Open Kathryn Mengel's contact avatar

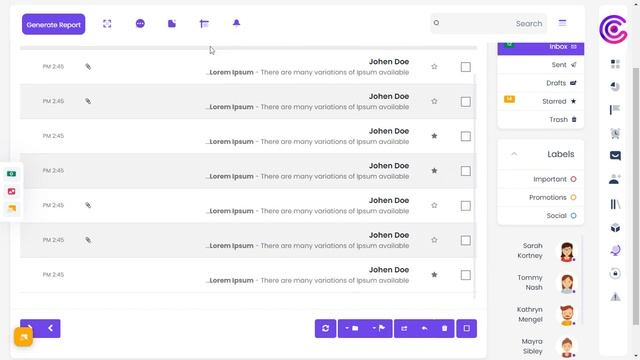(x=567, y=315)
